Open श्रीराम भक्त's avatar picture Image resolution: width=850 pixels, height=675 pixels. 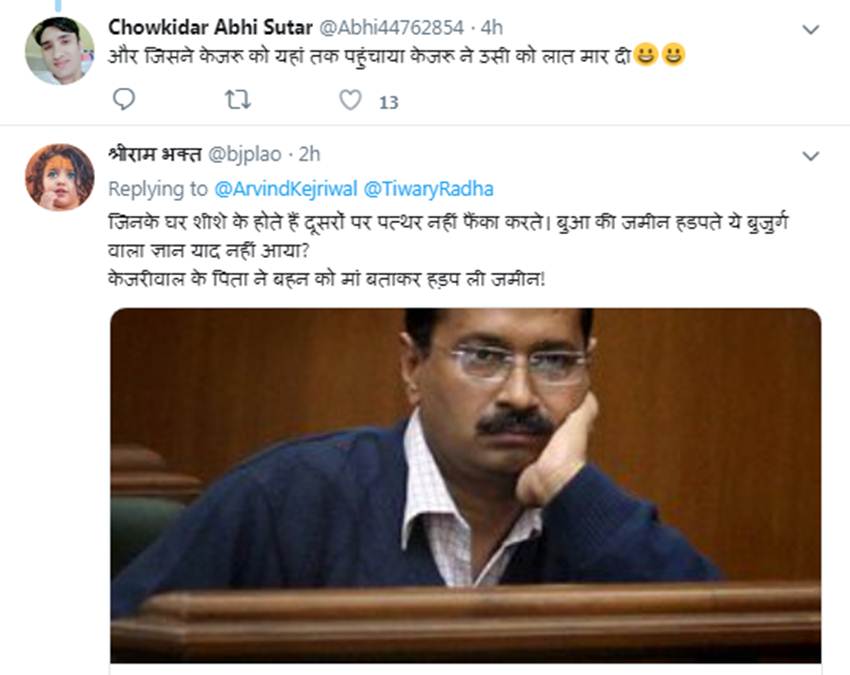59,177
